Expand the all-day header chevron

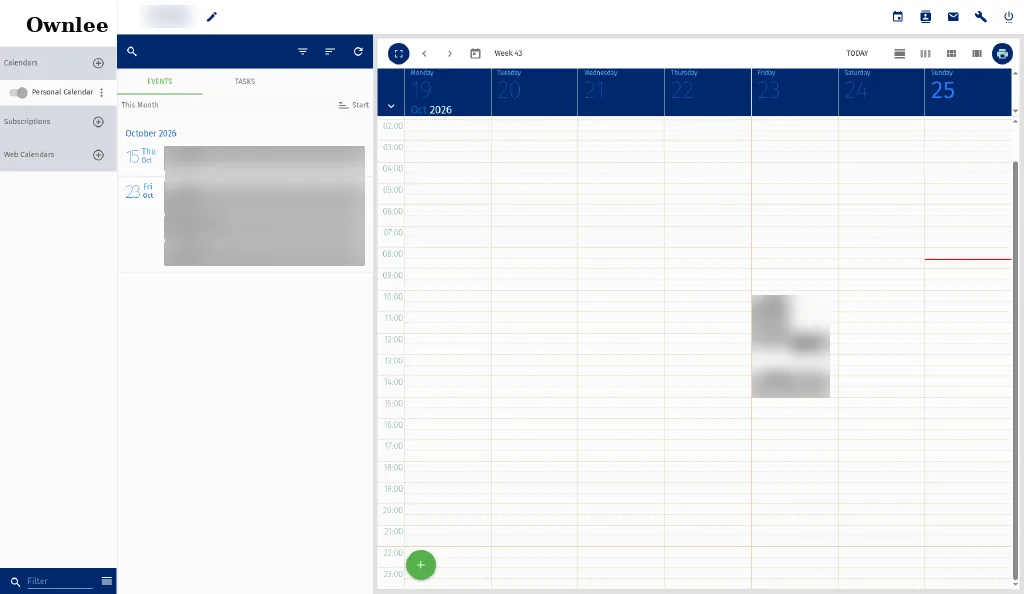(x=391, y=106)
